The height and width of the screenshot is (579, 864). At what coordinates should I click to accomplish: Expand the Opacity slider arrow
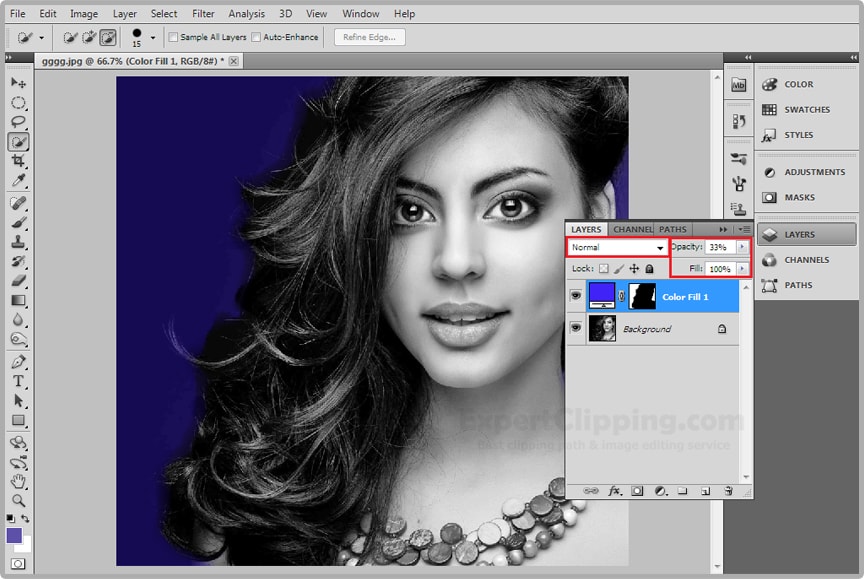[x=742, y=247]
